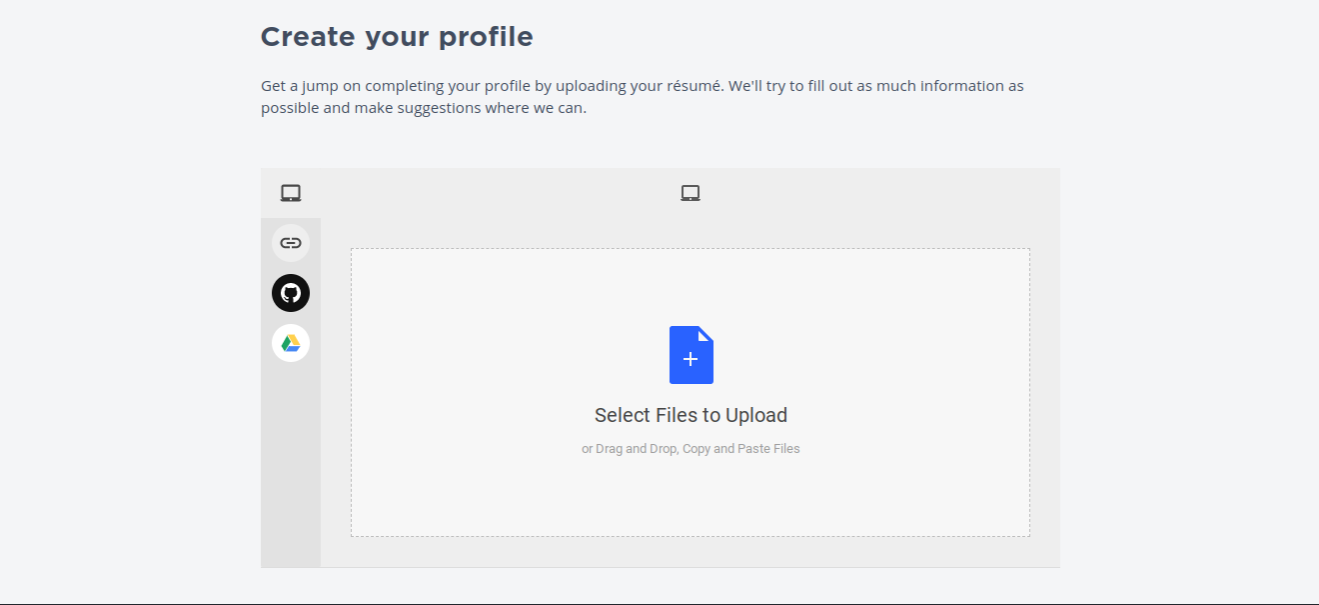Choose GitHub as the upload source
This screenshot has width=1319, height=605.
click(291, 293)
